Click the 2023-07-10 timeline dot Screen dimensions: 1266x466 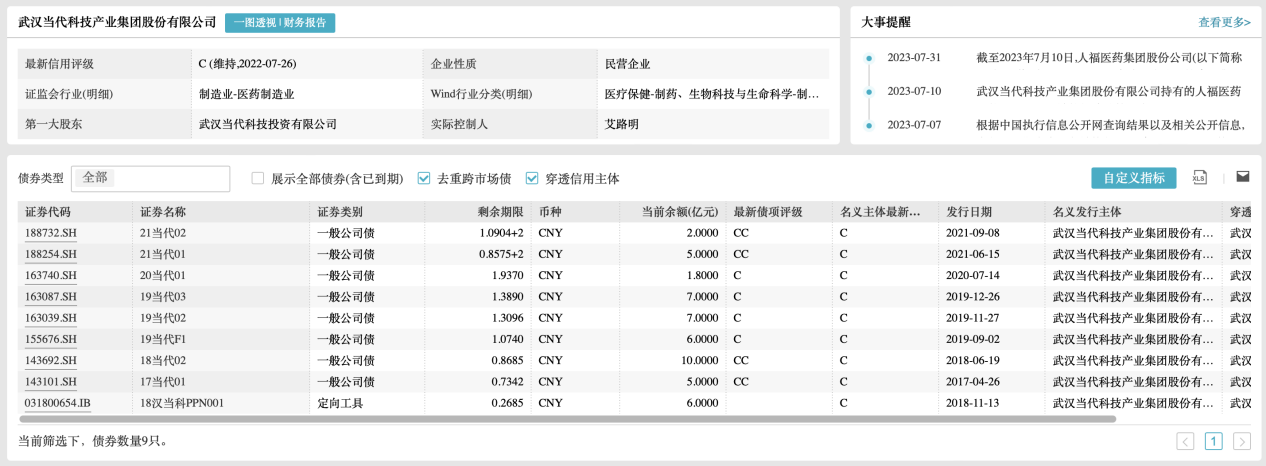869,91
